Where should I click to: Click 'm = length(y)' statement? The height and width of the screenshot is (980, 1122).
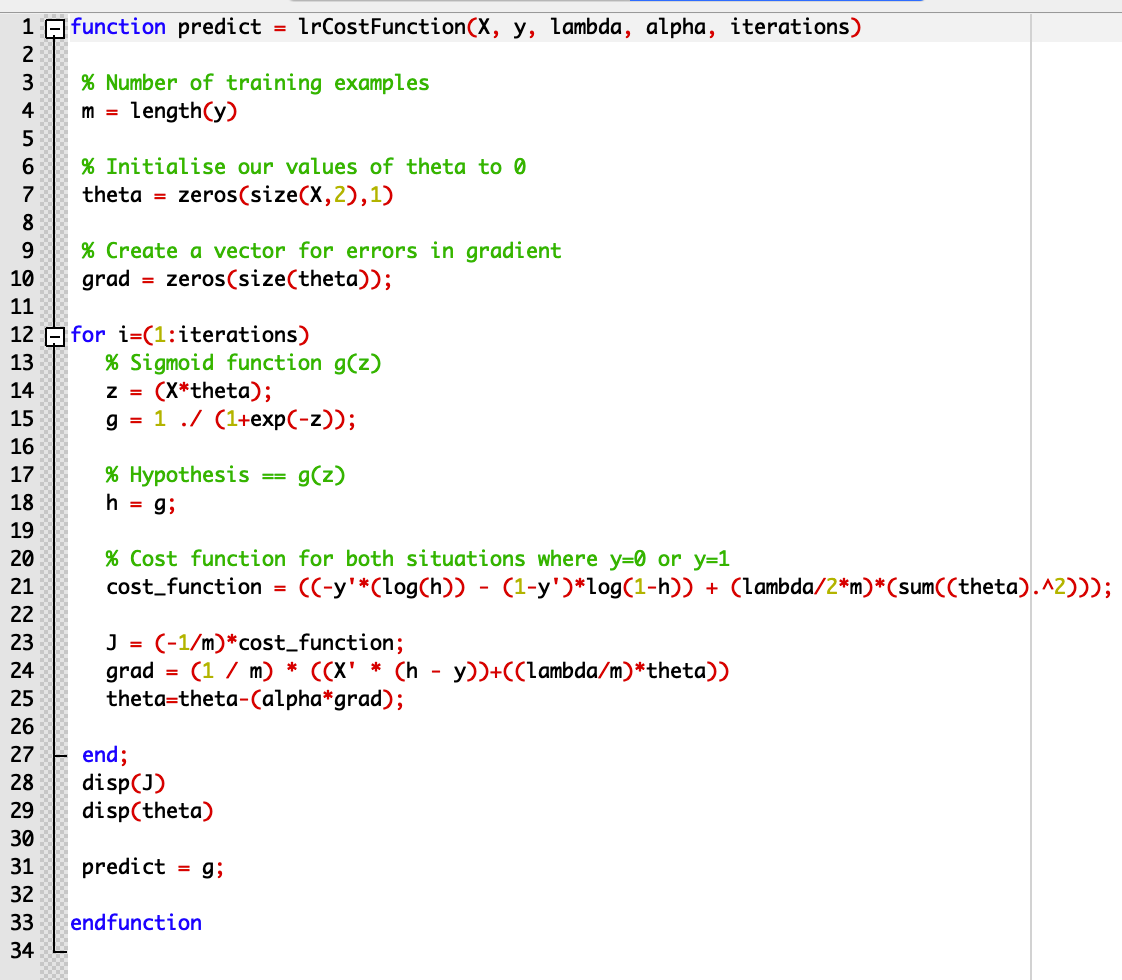pos(160,111)
